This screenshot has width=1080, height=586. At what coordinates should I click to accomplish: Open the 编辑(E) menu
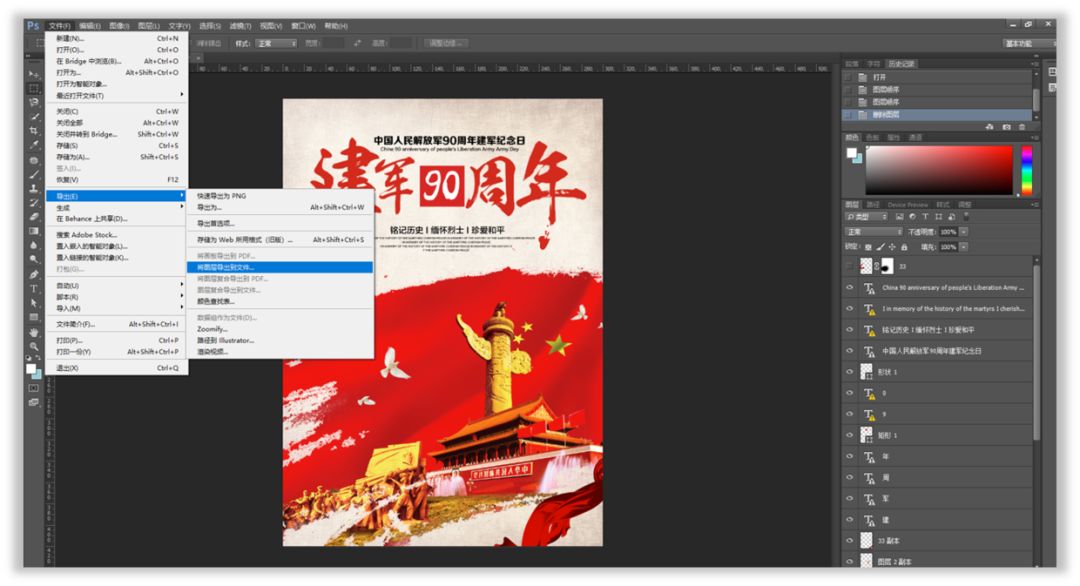[x=90, y=25]
